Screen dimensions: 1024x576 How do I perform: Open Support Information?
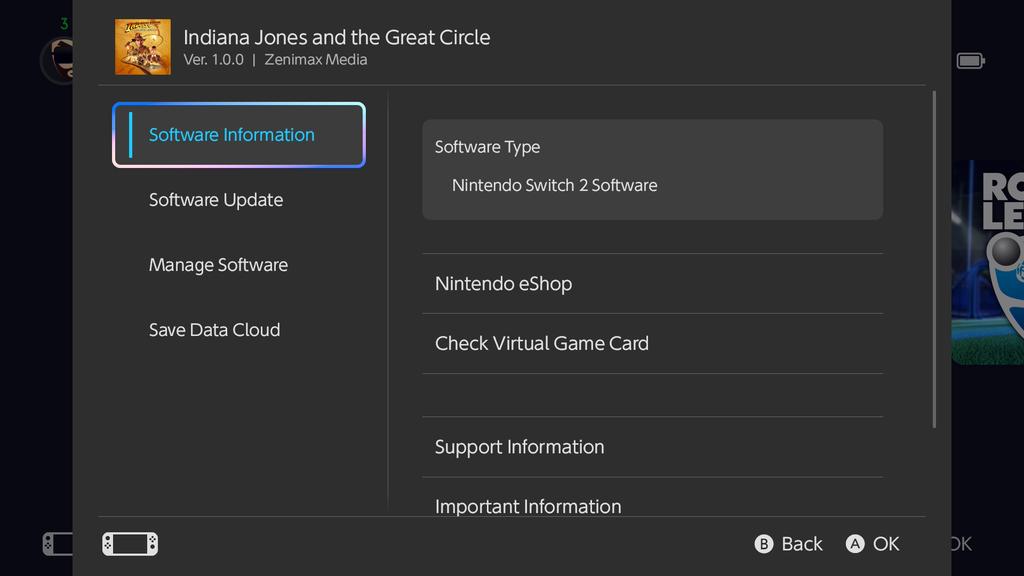tap(652, 447)
